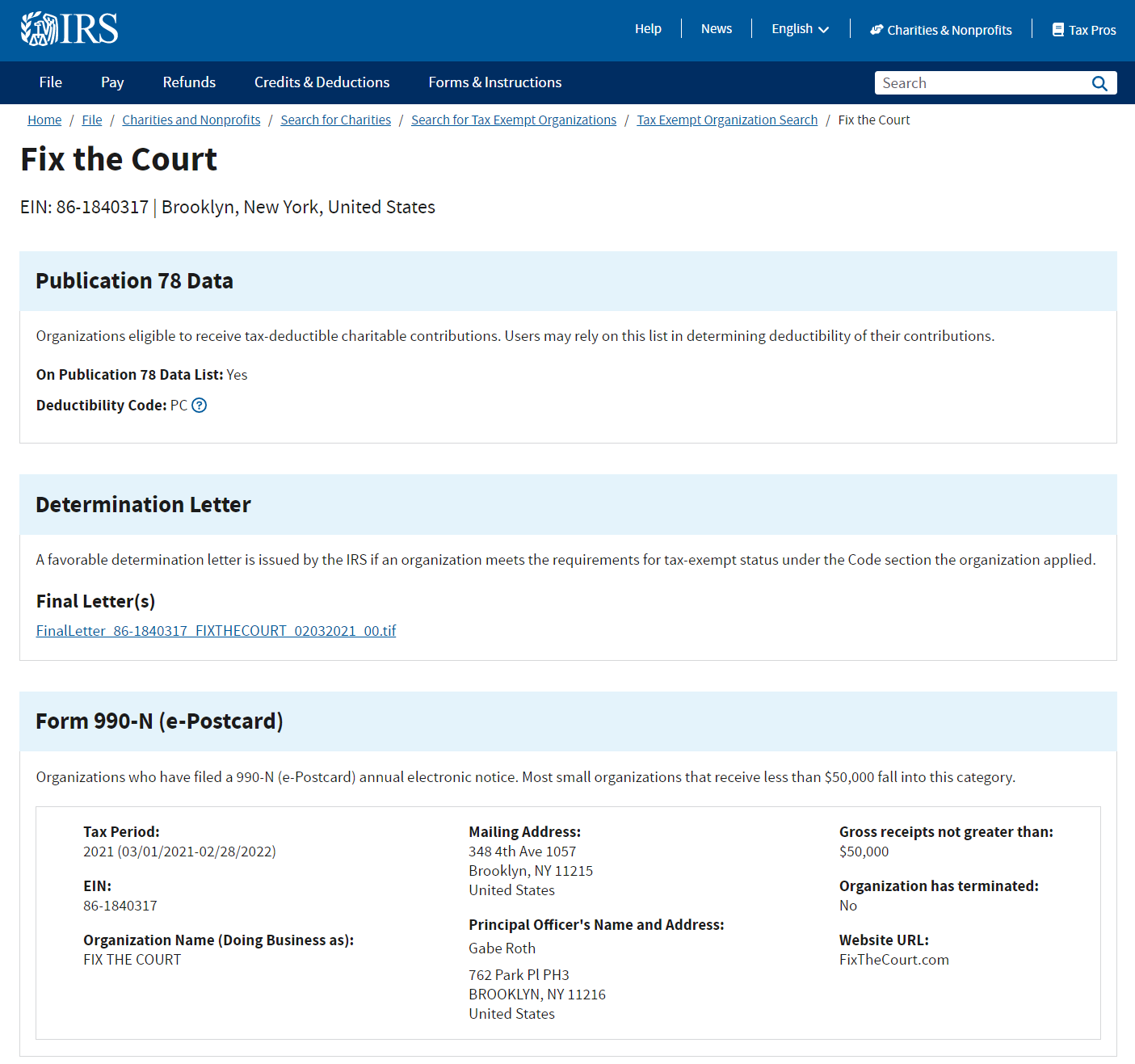Open the Pay menu

click(112, 82)
